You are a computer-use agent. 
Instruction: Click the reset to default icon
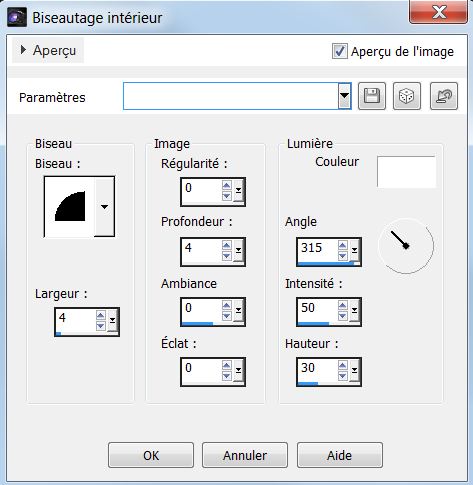[444, 96]
